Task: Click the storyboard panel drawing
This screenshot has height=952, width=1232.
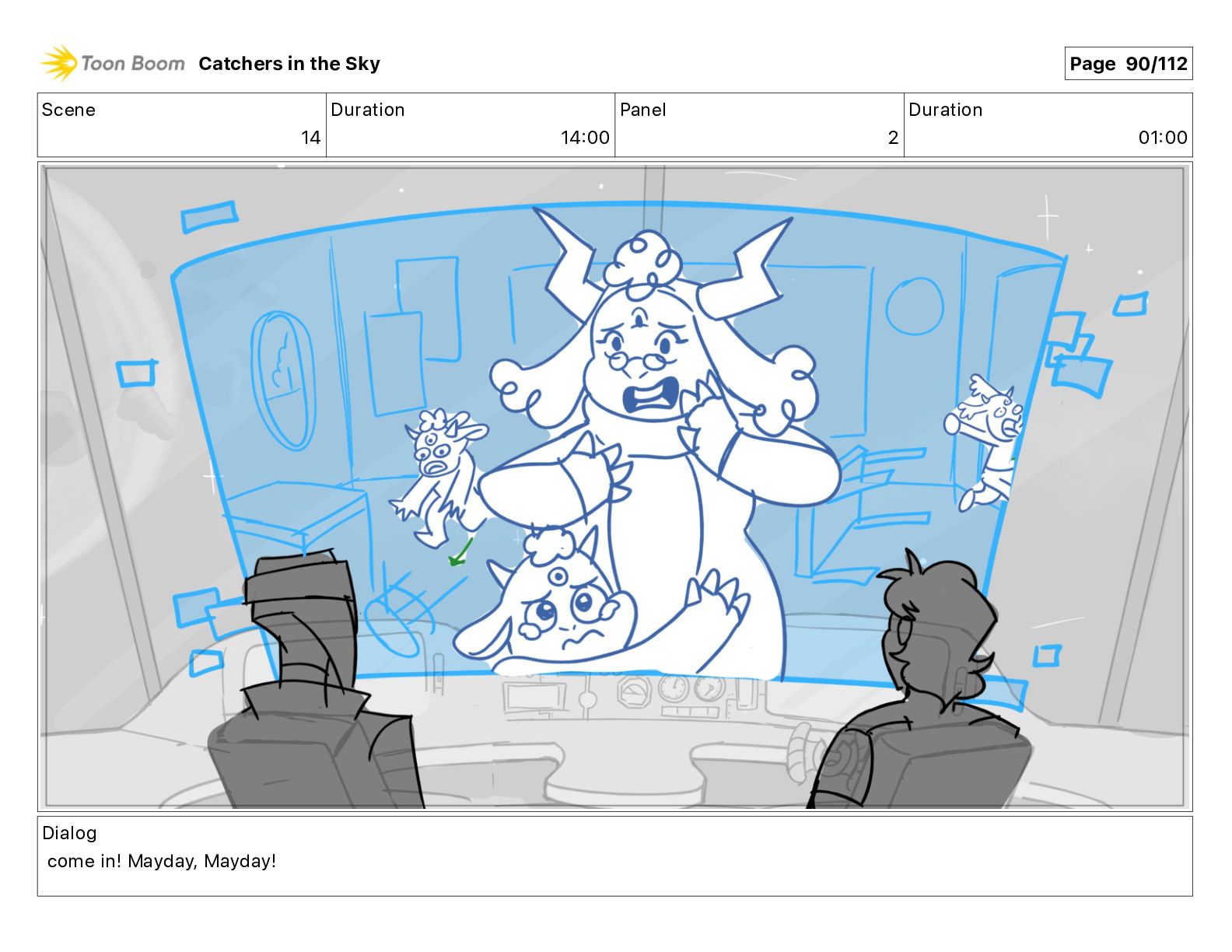Action: [x=614, y=486]
